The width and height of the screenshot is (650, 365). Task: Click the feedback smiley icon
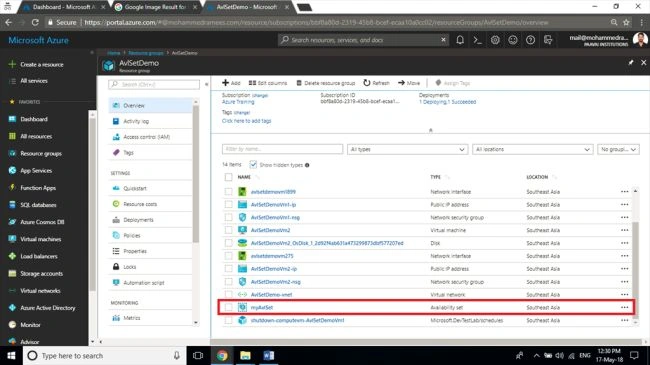[x=513, y=40]
